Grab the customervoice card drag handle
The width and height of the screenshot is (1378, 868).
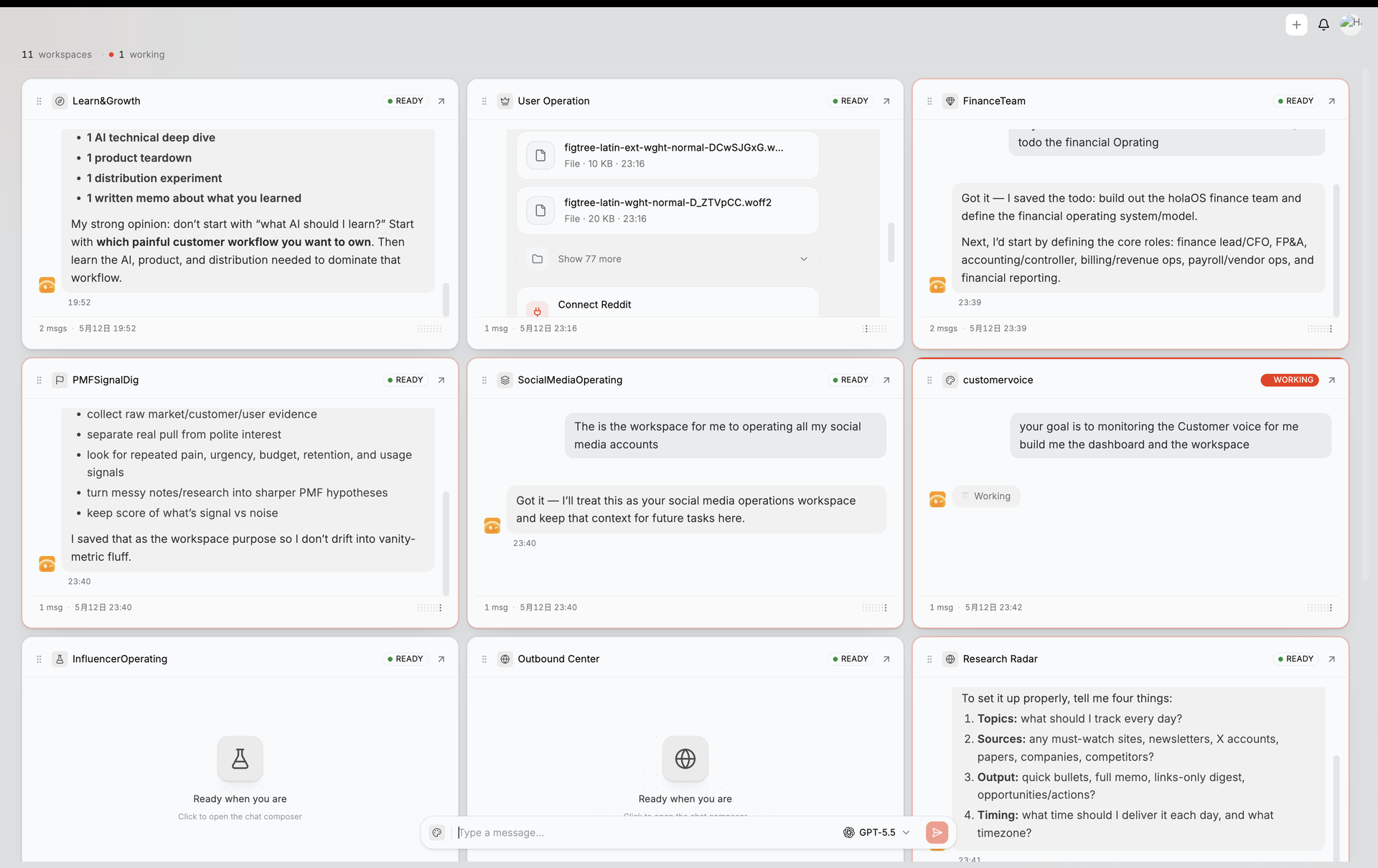(x=929, y=380)
